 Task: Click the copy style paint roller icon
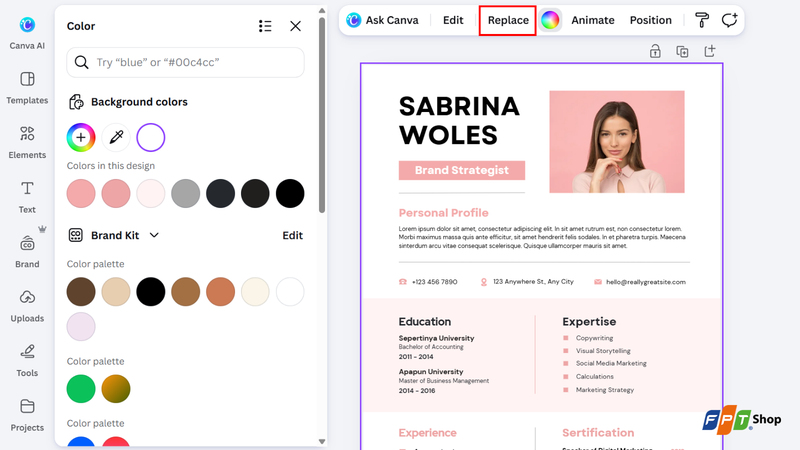coord(702,20)
